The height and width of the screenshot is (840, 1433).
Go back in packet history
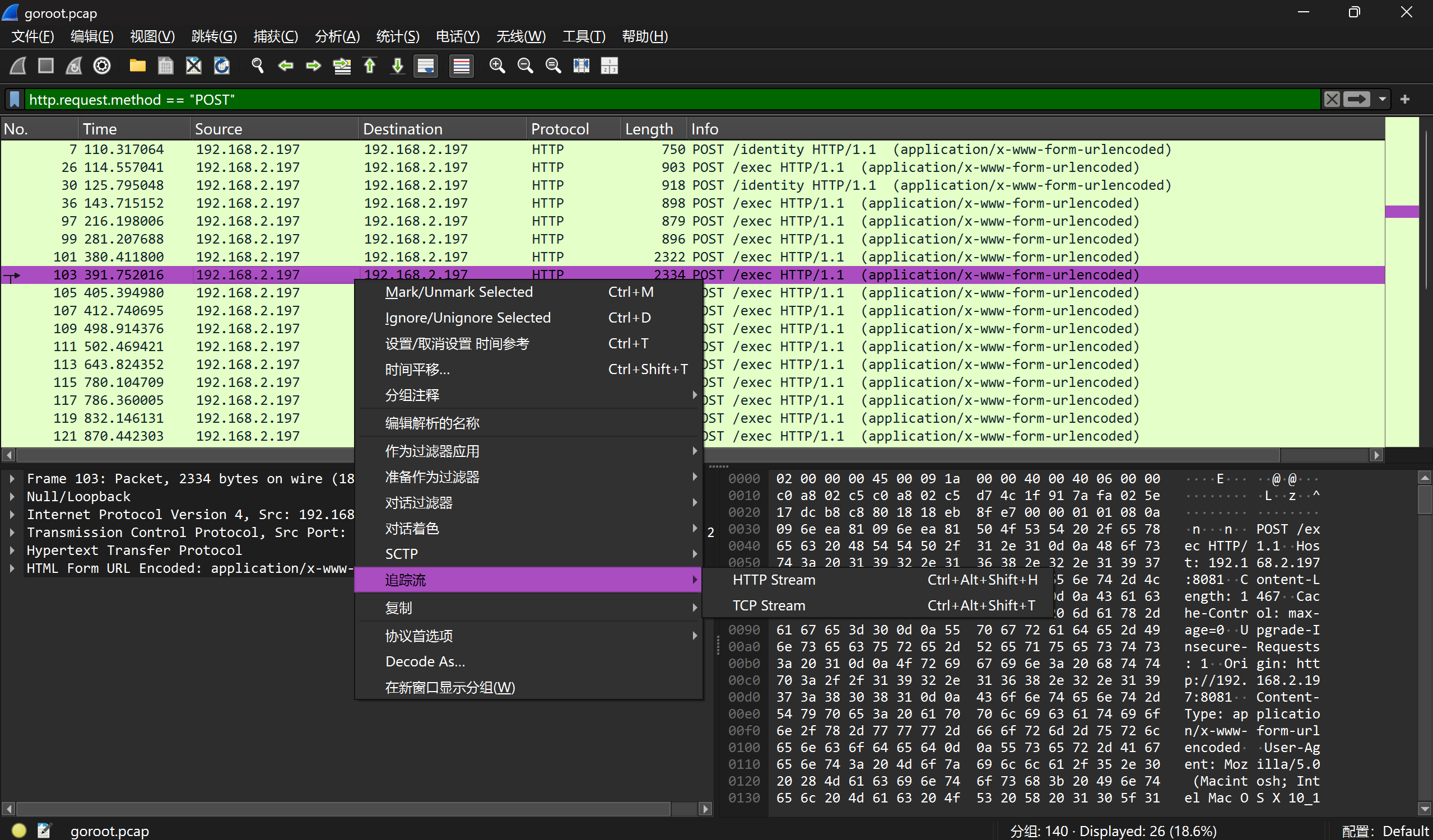pyautogui.click(x=286, y=66)
